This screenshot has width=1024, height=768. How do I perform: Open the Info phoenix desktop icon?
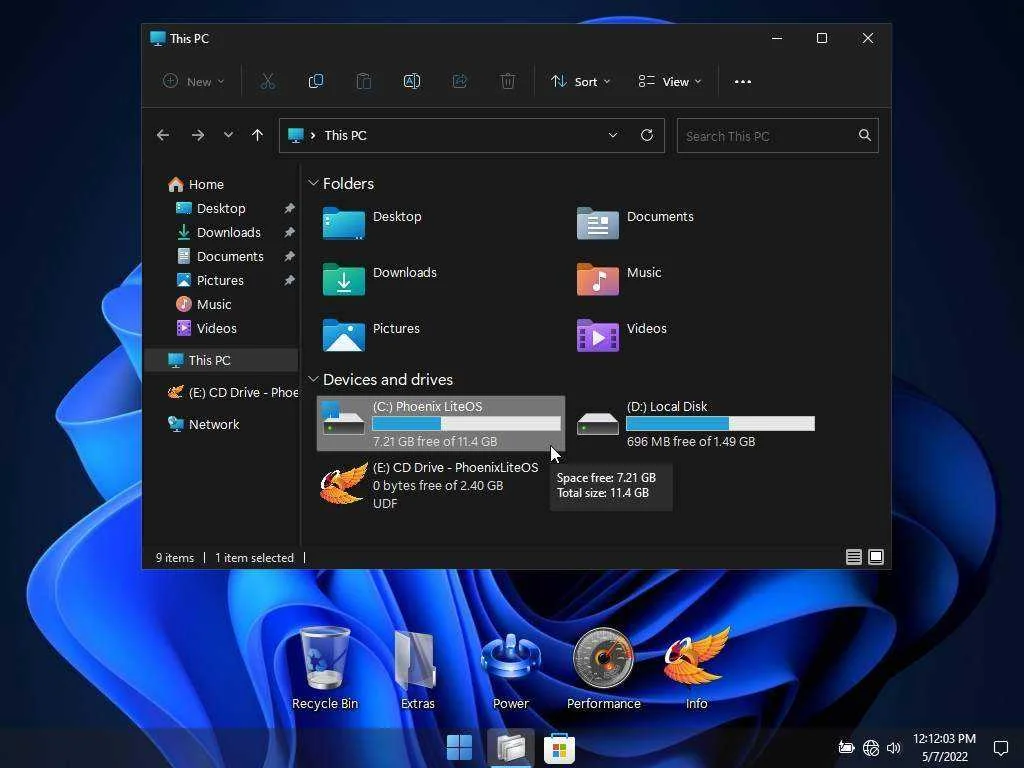click(x=696, y=667)
